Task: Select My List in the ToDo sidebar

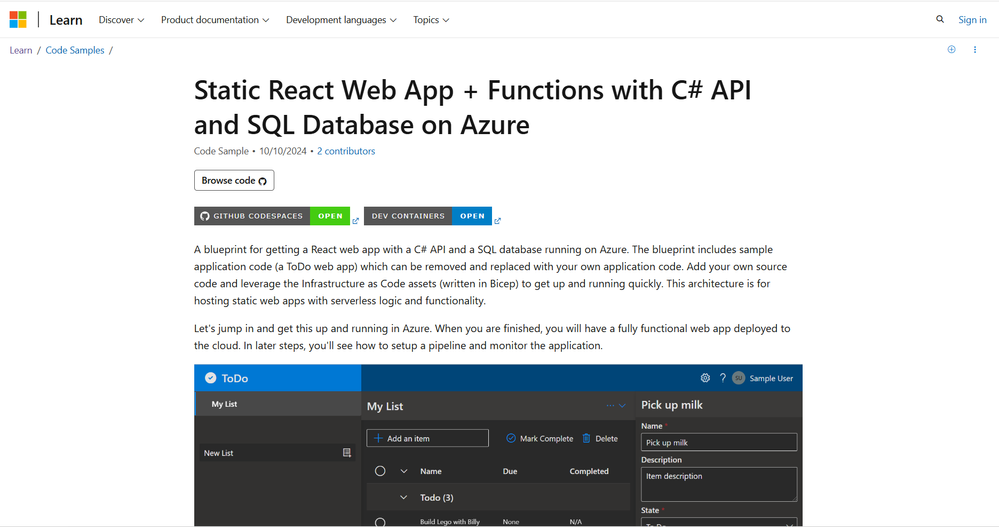Action: (x=278, y=404)
